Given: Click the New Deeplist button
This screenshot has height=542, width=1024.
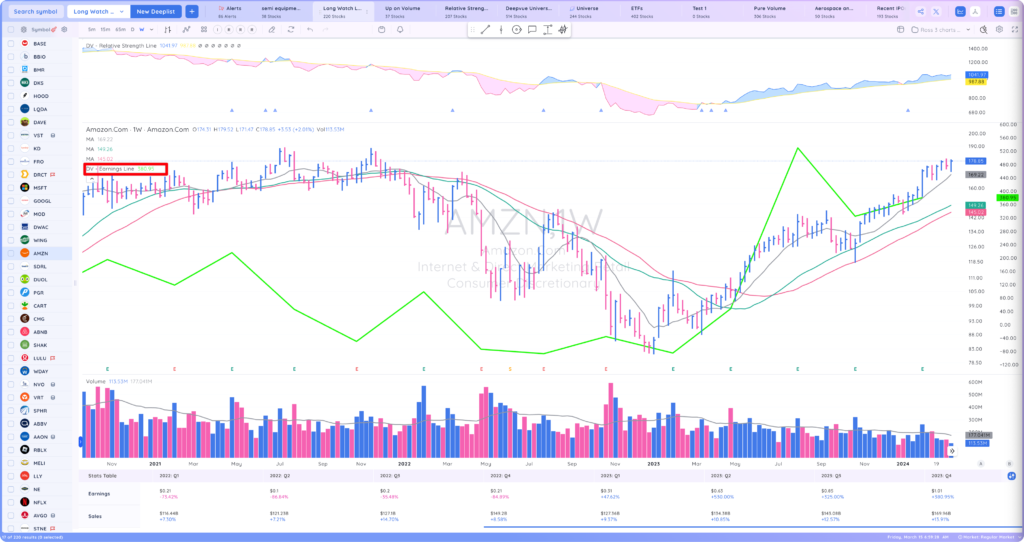Looking at the screenshot, I should tap(156, 11).
